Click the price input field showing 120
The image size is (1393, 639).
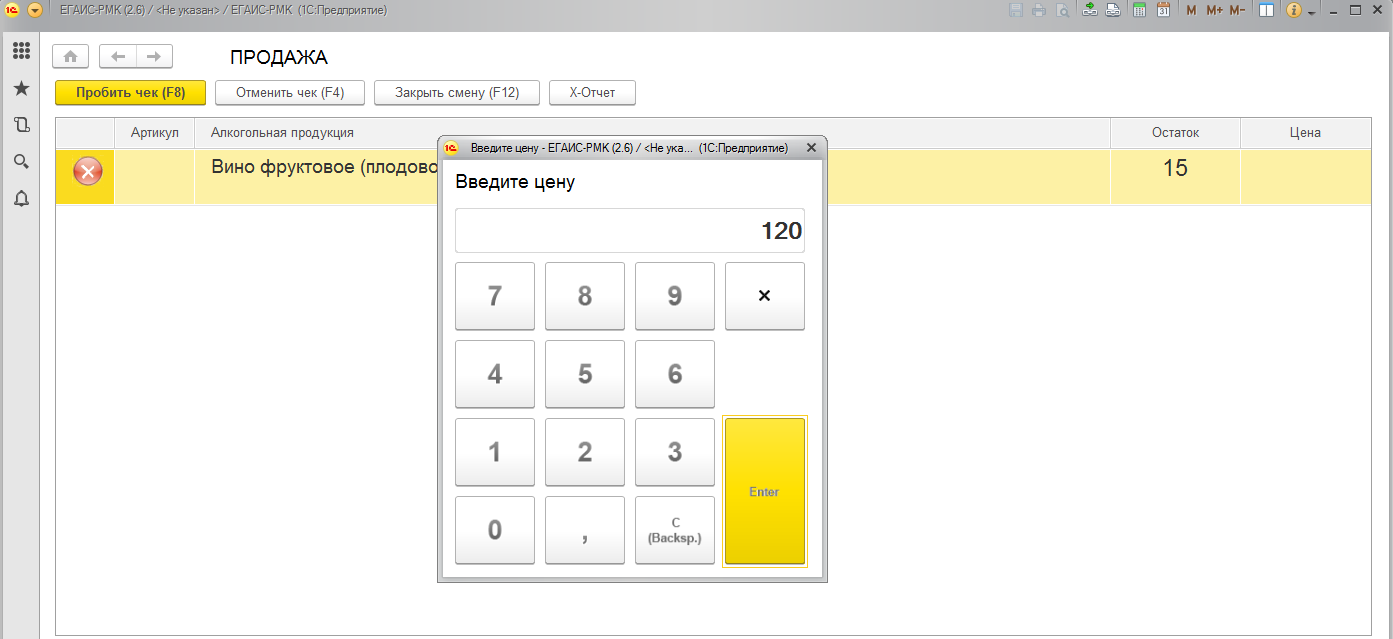pyautogui.click(x=630, y=231)
